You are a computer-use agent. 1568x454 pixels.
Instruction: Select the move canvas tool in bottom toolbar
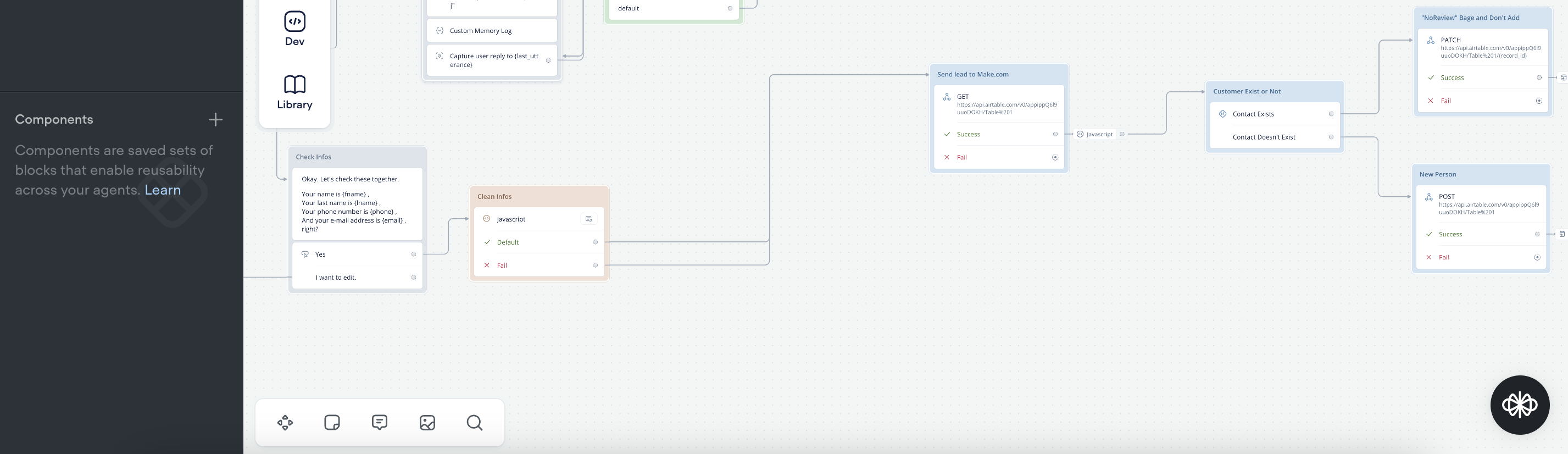click(285, 422)
